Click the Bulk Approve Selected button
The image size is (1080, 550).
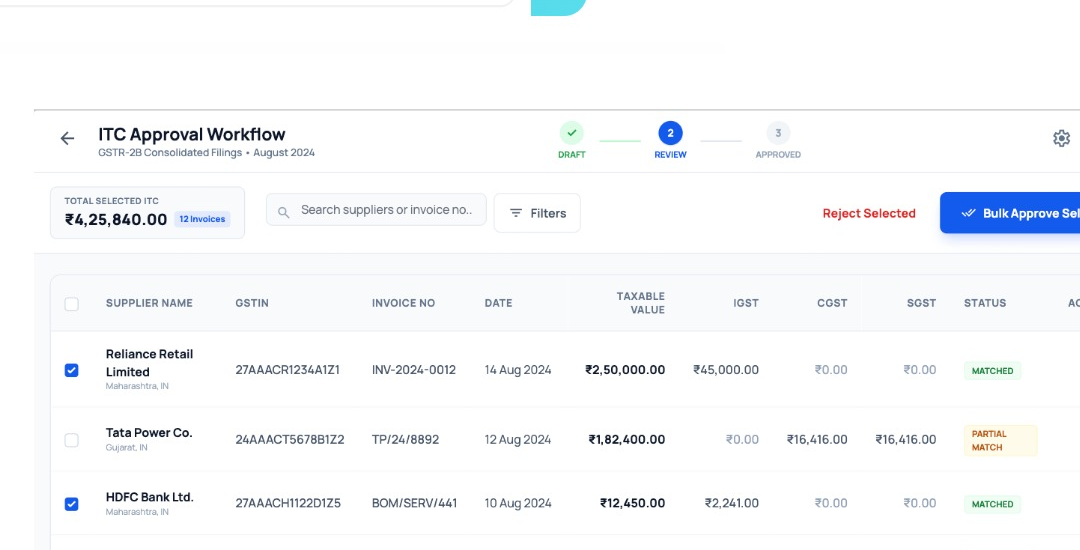coord(1010,213)
